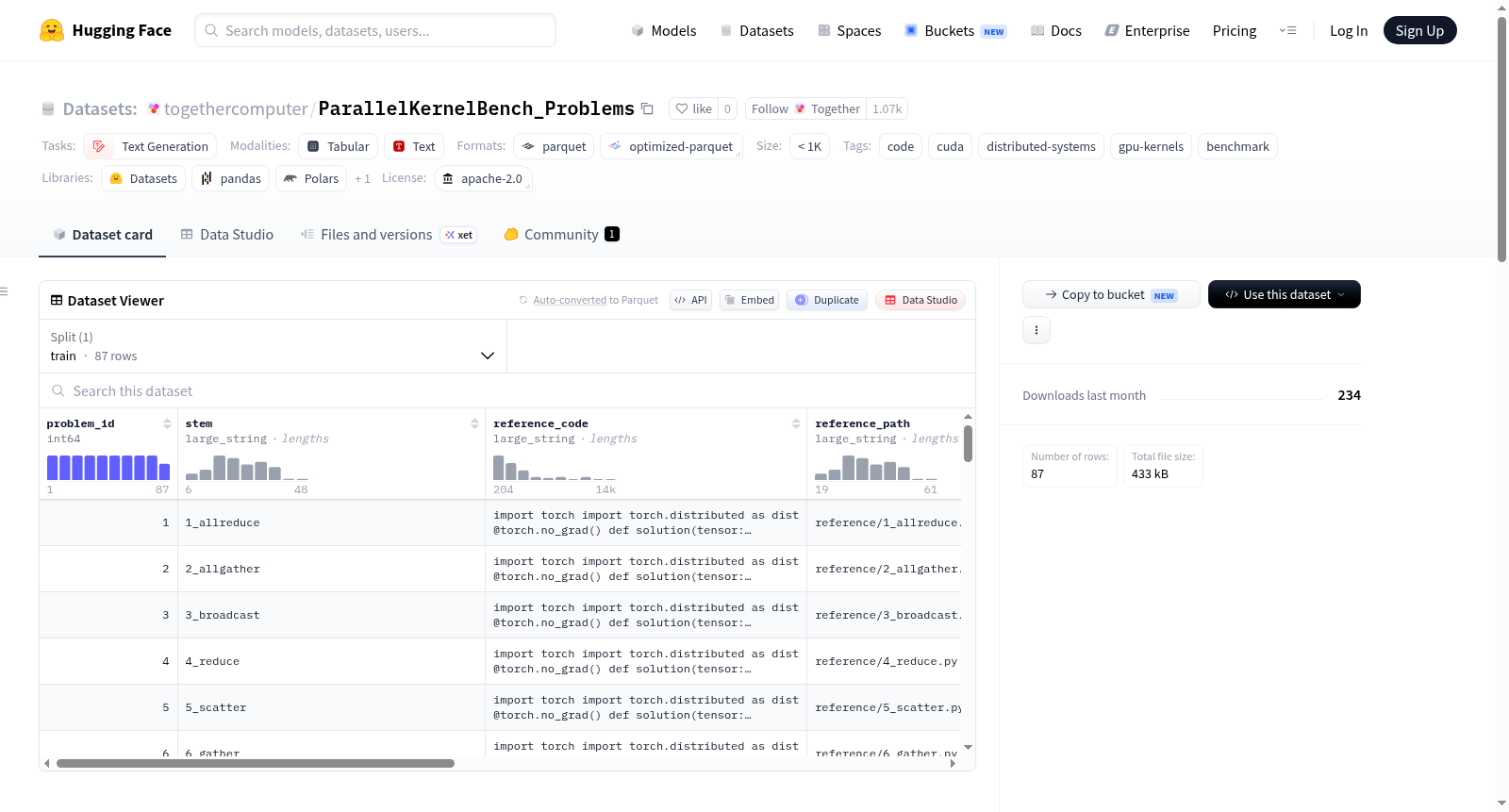Open the Pricing page link
Viewport: 1509px width, 812px height.
[x=1235, y=30]
